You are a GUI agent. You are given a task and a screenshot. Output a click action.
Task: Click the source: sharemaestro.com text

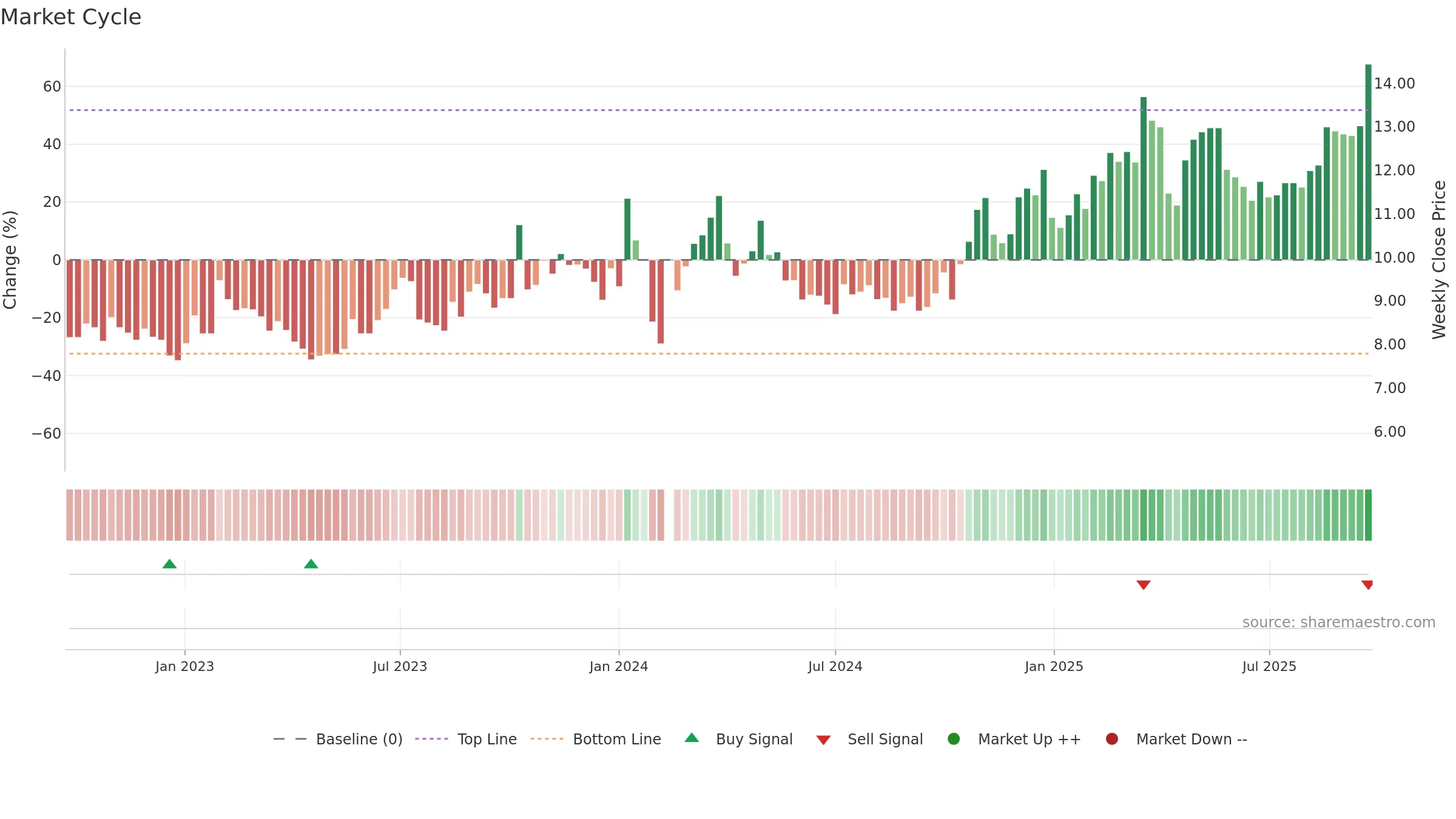point(1339,622)
